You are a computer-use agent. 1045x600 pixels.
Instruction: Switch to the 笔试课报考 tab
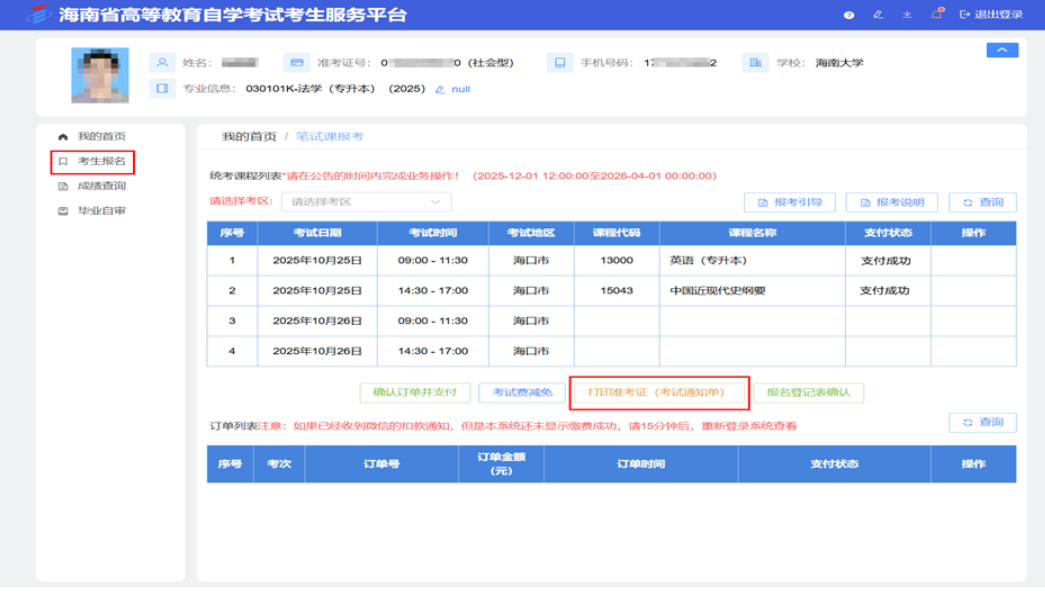[328, 135]
